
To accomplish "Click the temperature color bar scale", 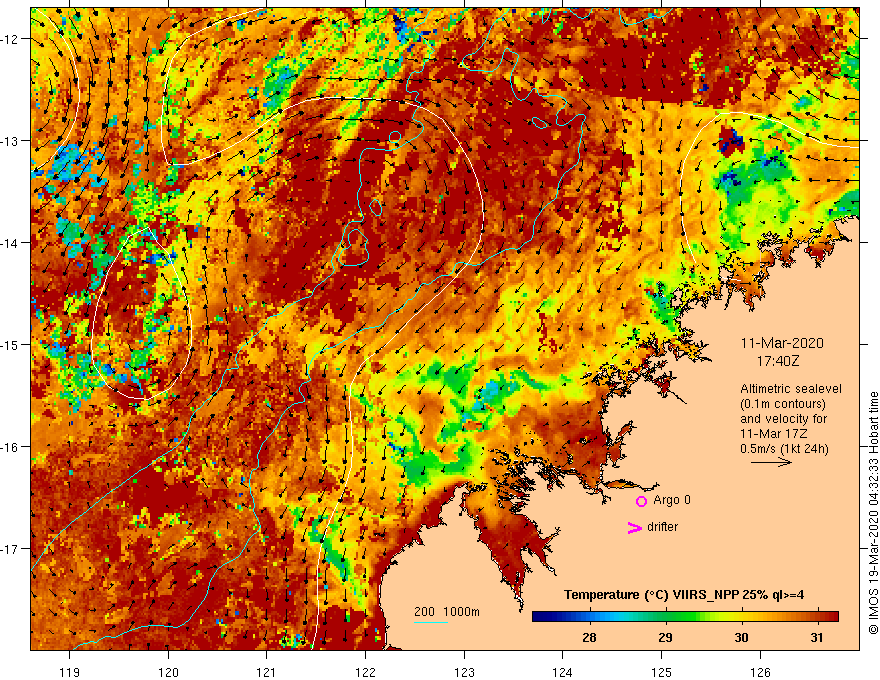I will (x=685, y=617).
